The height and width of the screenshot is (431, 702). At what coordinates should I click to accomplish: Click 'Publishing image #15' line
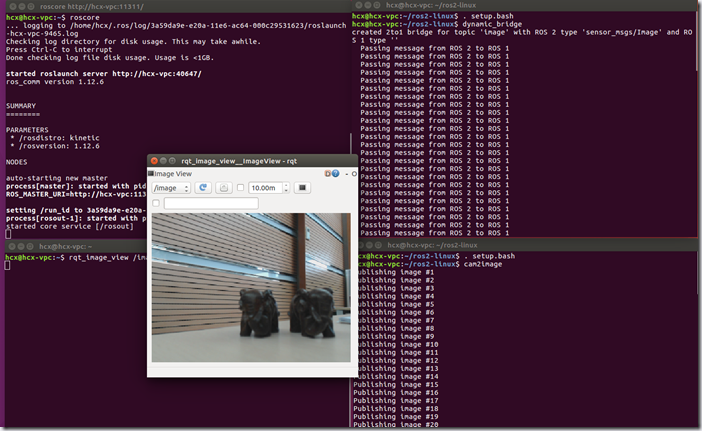(x=396, y=384)
